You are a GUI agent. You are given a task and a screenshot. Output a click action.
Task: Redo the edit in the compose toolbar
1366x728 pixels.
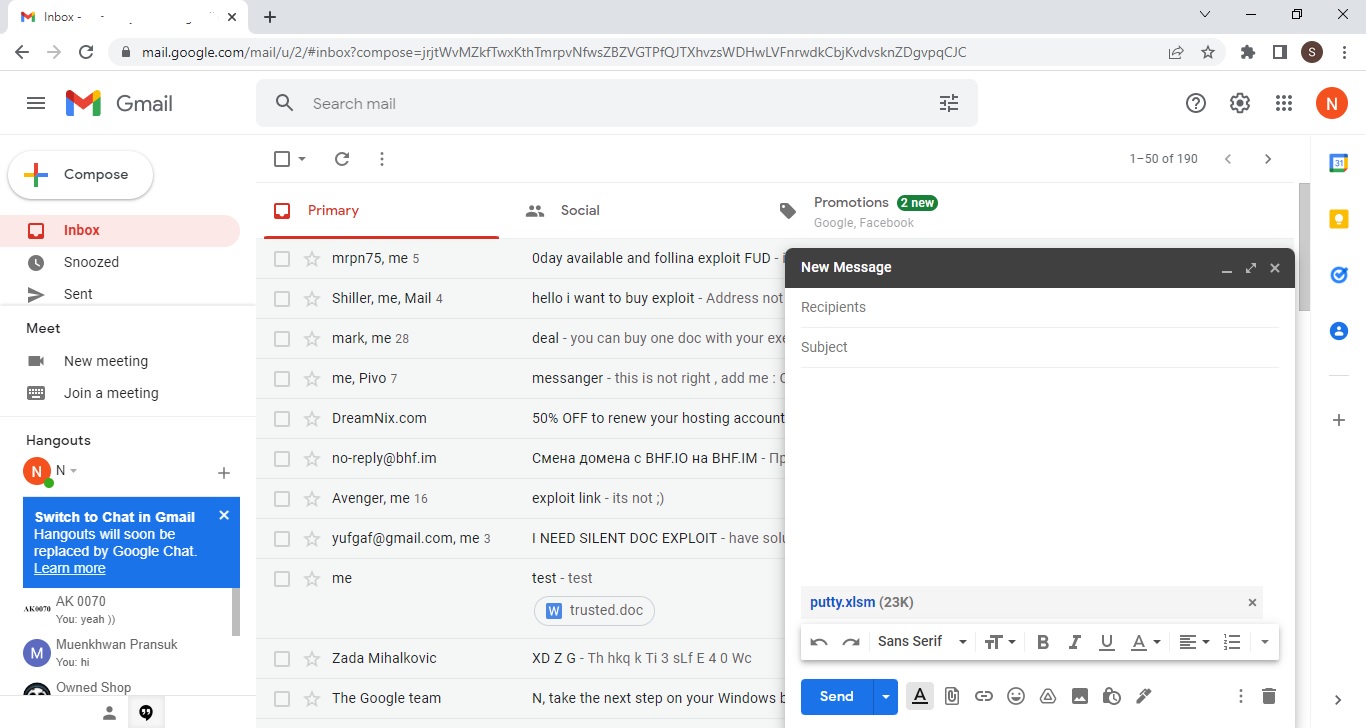click(x=851, y=642)
